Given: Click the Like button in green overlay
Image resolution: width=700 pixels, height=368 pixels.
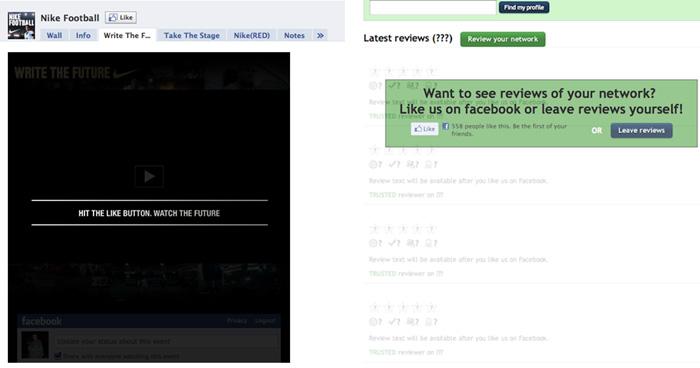Looking at the screenshot, I should 424,129.
